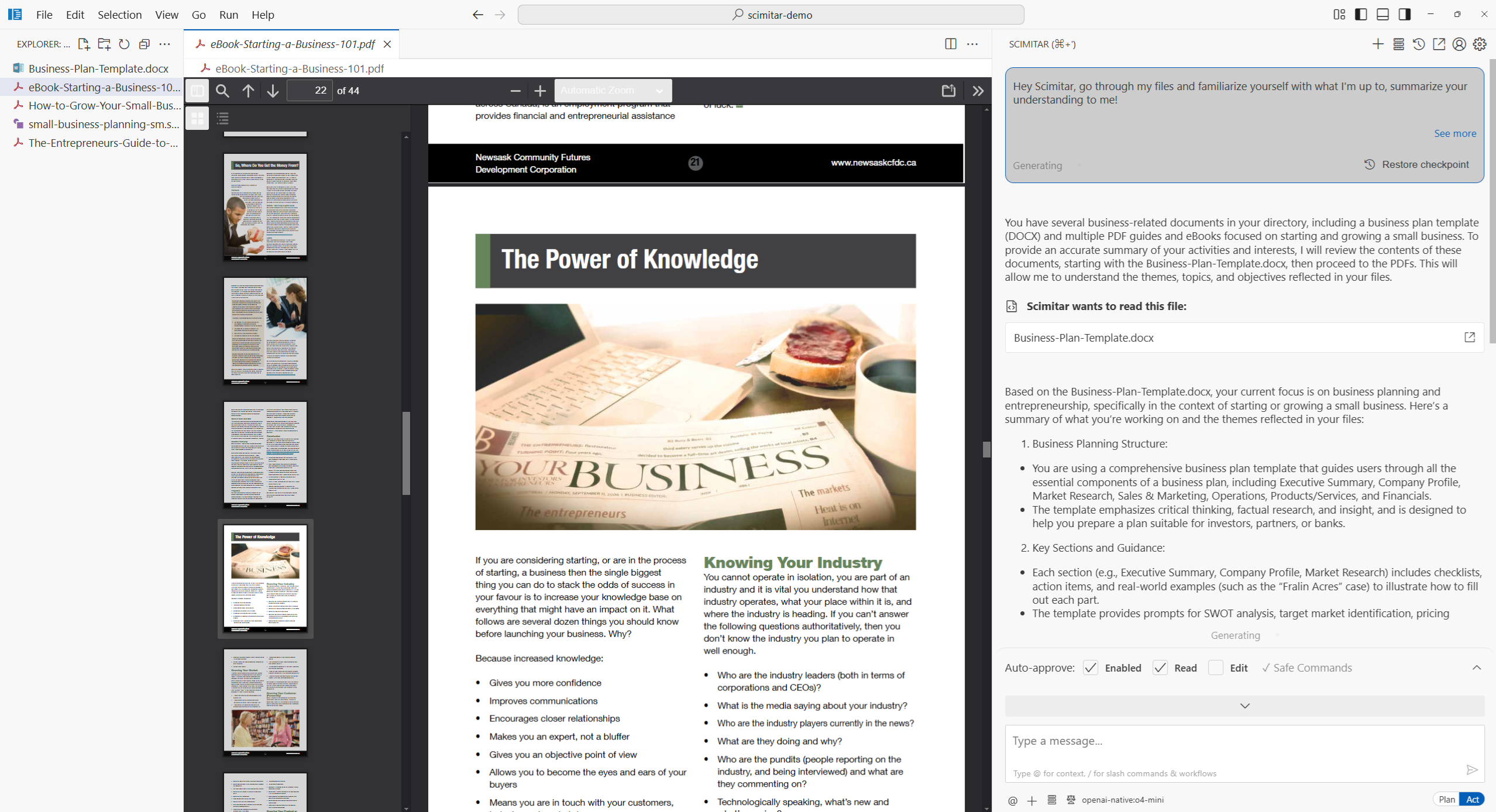This screenshot has height=812, width=1496.
Task: Toggle the auto-approve Read checkbox
Action: 1160,668
